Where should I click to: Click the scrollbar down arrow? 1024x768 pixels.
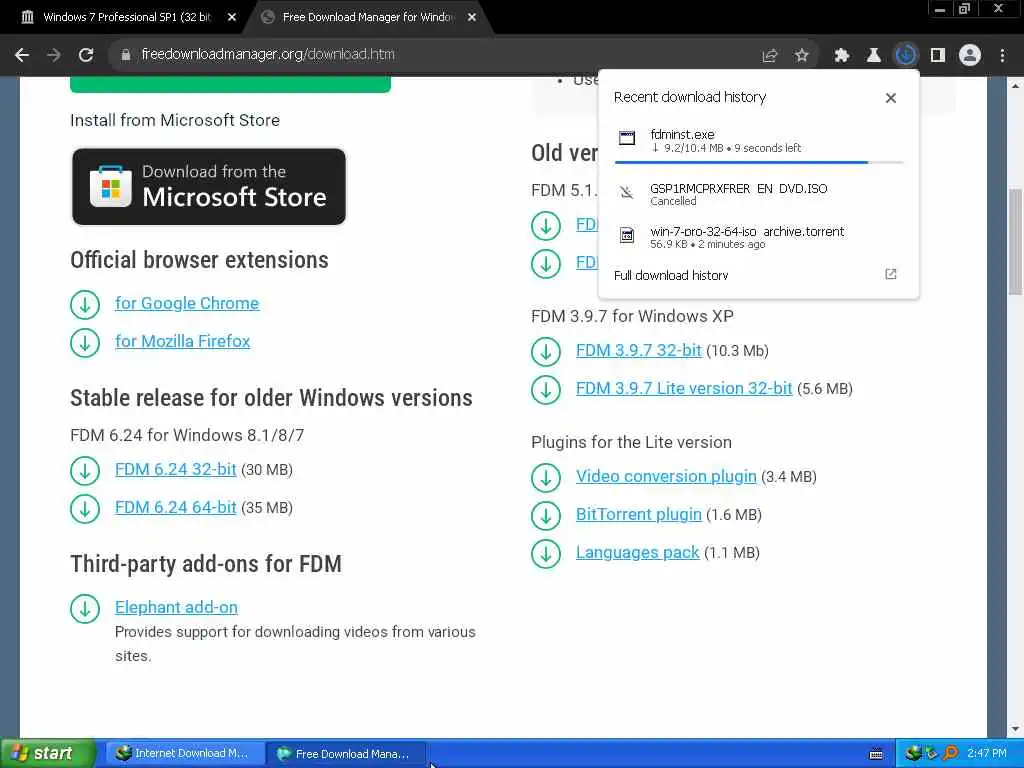tap(1015, 728)
